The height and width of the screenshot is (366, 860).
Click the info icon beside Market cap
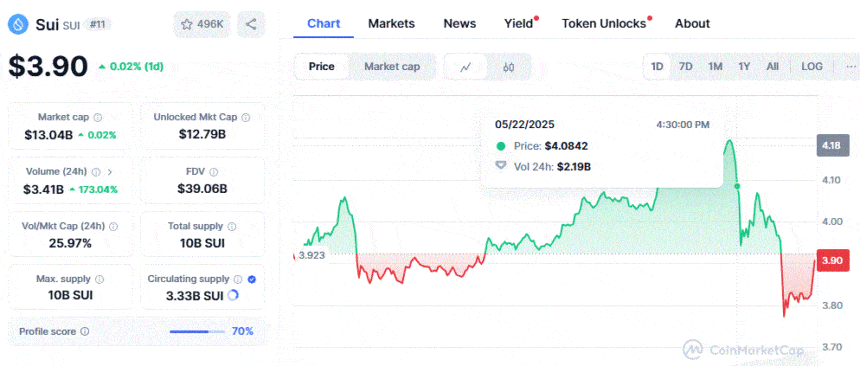click(x=98, y=117)
